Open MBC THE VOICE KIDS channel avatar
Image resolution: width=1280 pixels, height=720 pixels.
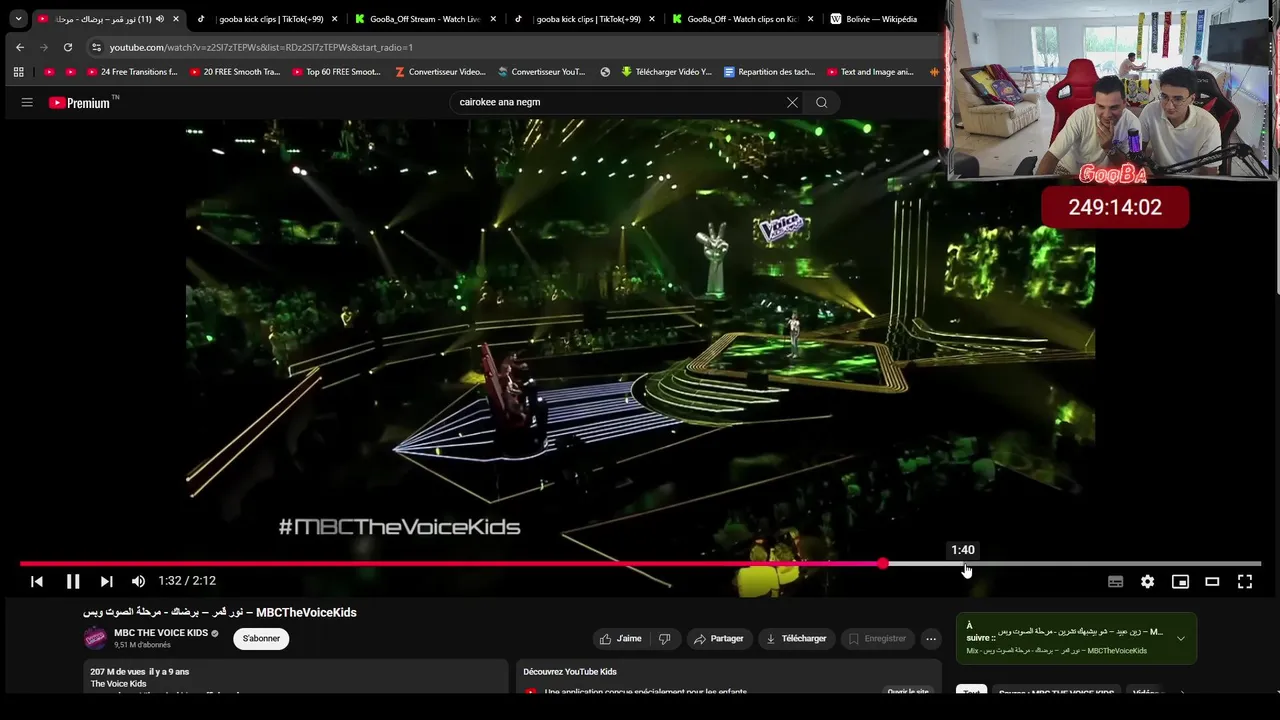pos(95,638)
